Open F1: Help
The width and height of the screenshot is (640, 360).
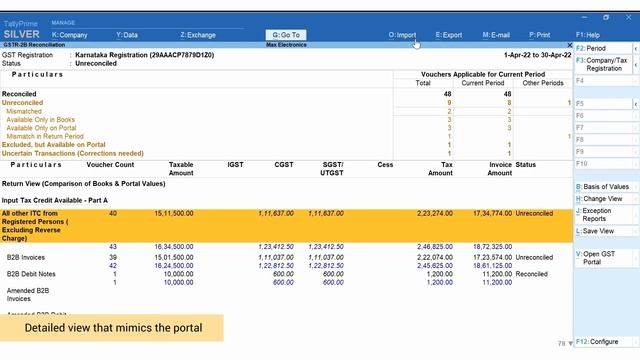(588, 35)
